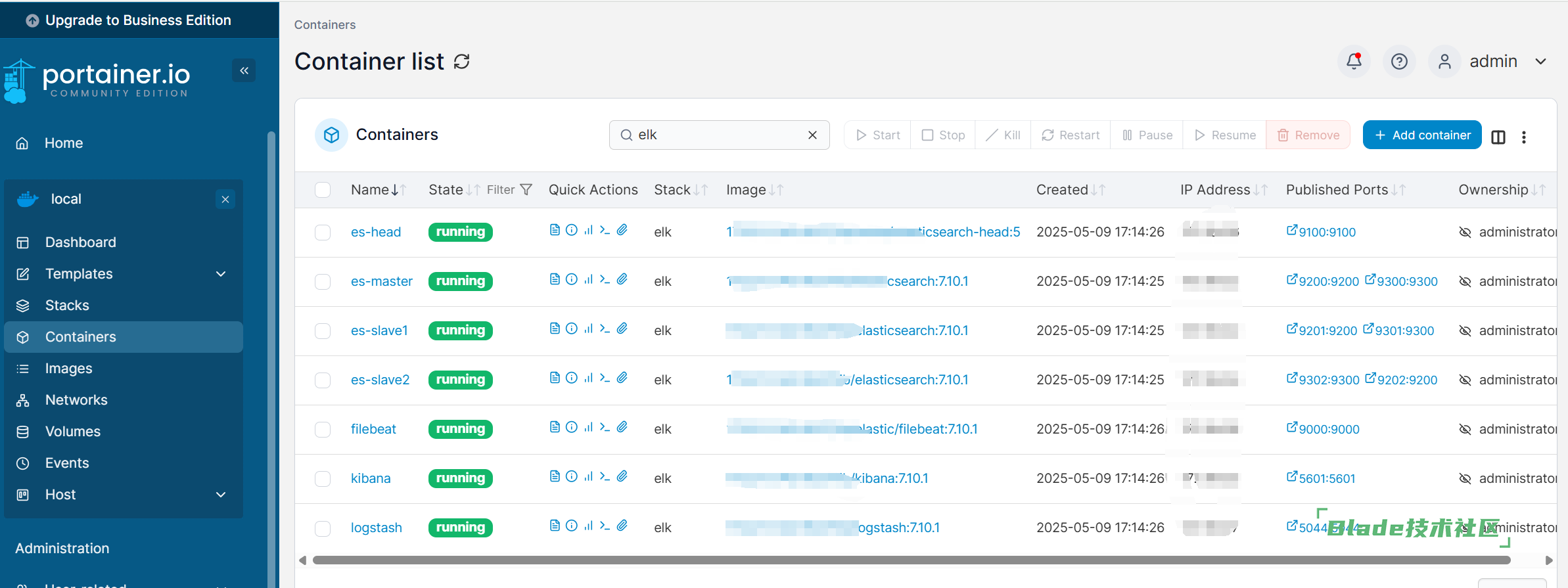The height and width of the screenshot is (588, 1568).
Task: Select all containers checkbox in header
Action: click(323, 190)
